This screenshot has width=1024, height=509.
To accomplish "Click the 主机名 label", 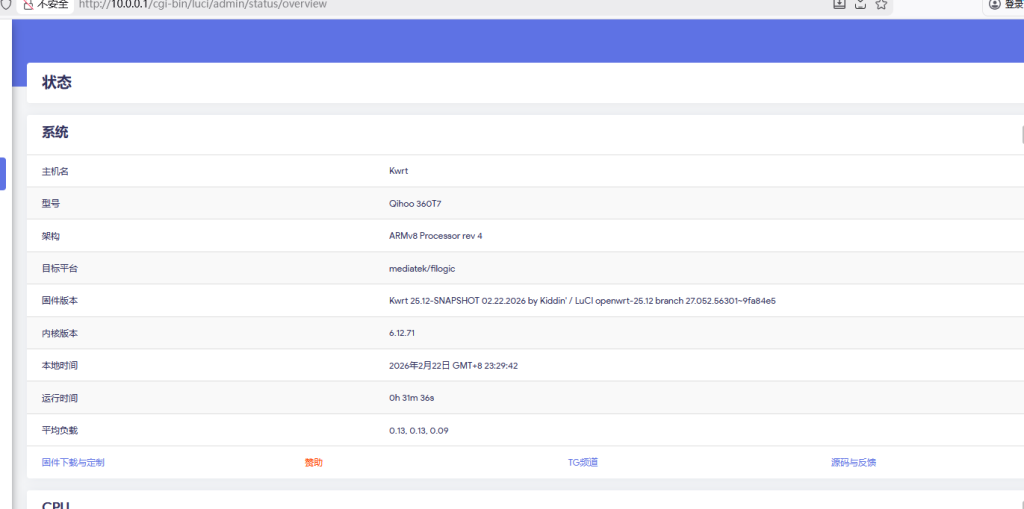I will (x=55, y=171).
